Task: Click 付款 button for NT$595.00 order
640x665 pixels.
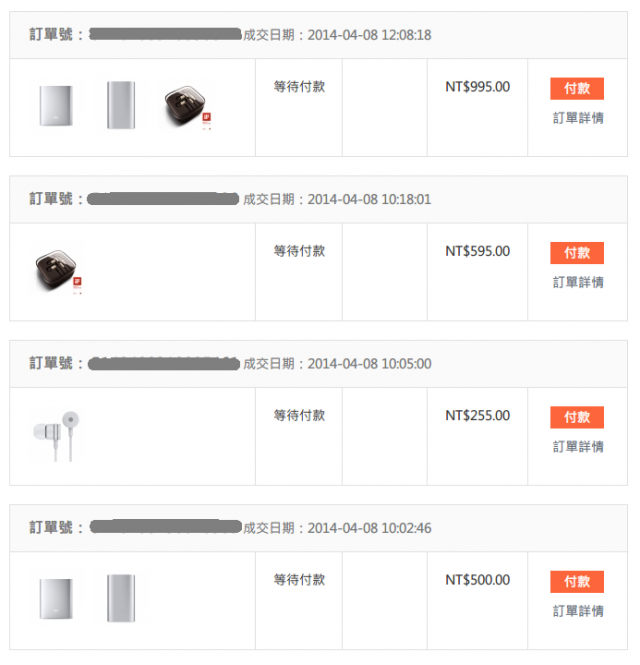Action: coord(577,253)
